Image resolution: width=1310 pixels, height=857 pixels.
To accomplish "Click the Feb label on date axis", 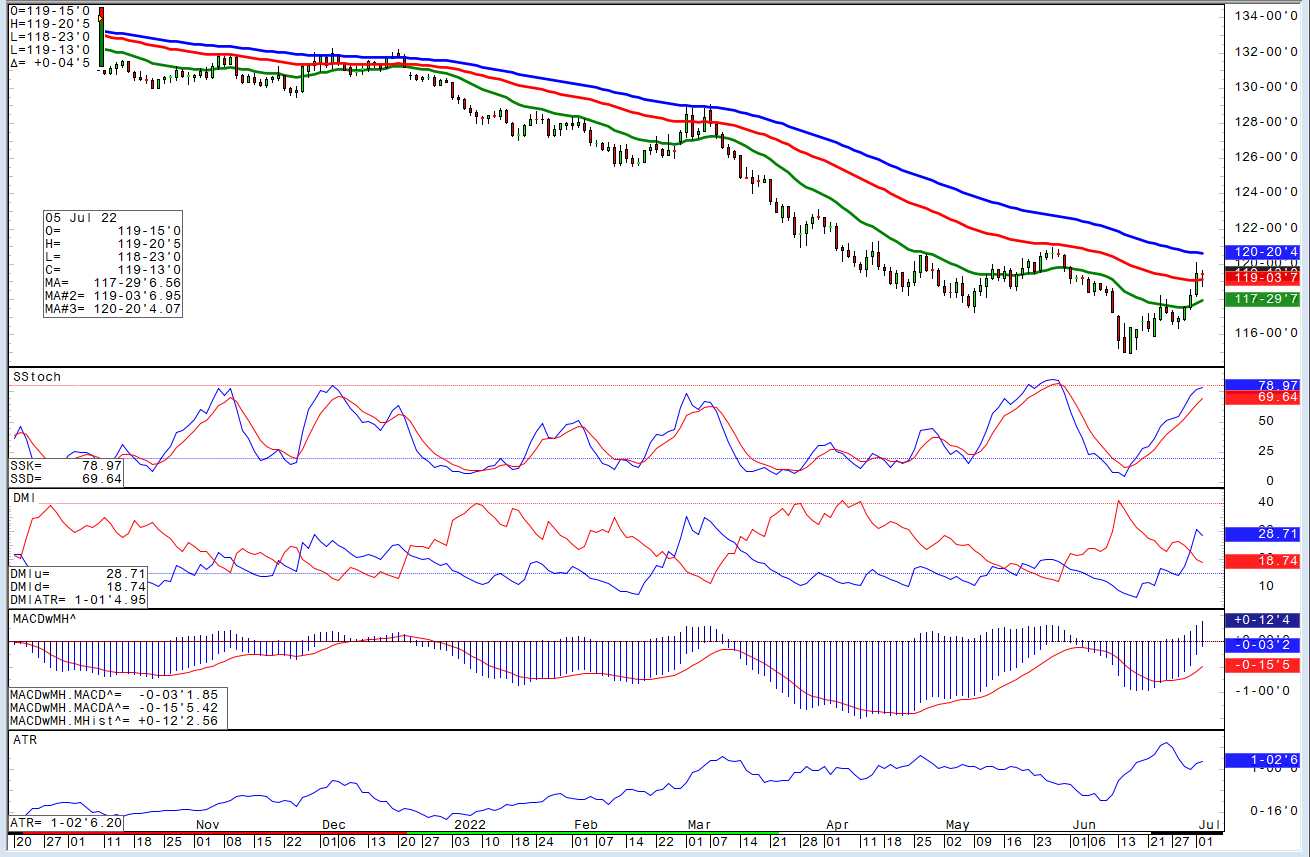I will click(x=586, y=825).
